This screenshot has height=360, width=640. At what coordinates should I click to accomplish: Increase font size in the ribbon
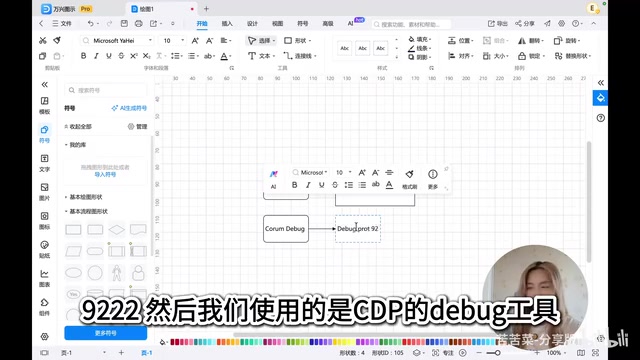point(195,40)
